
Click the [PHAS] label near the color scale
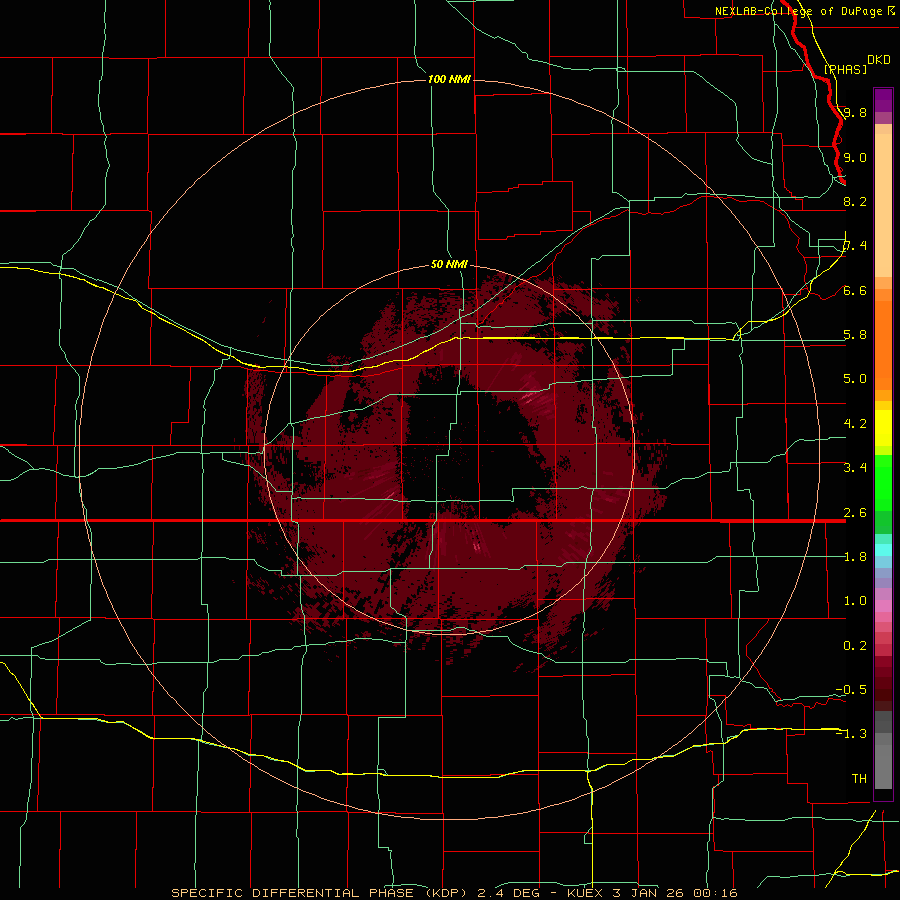tap(845, 69)
